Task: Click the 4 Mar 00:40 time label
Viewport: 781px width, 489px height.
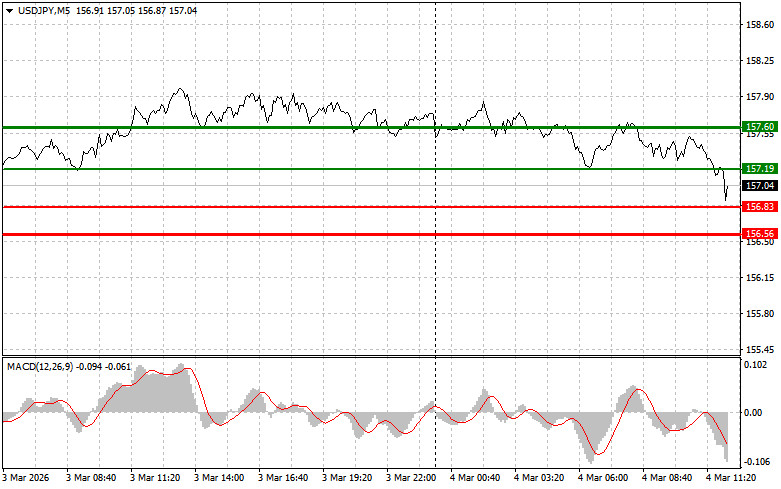Action: coord(476,478)
